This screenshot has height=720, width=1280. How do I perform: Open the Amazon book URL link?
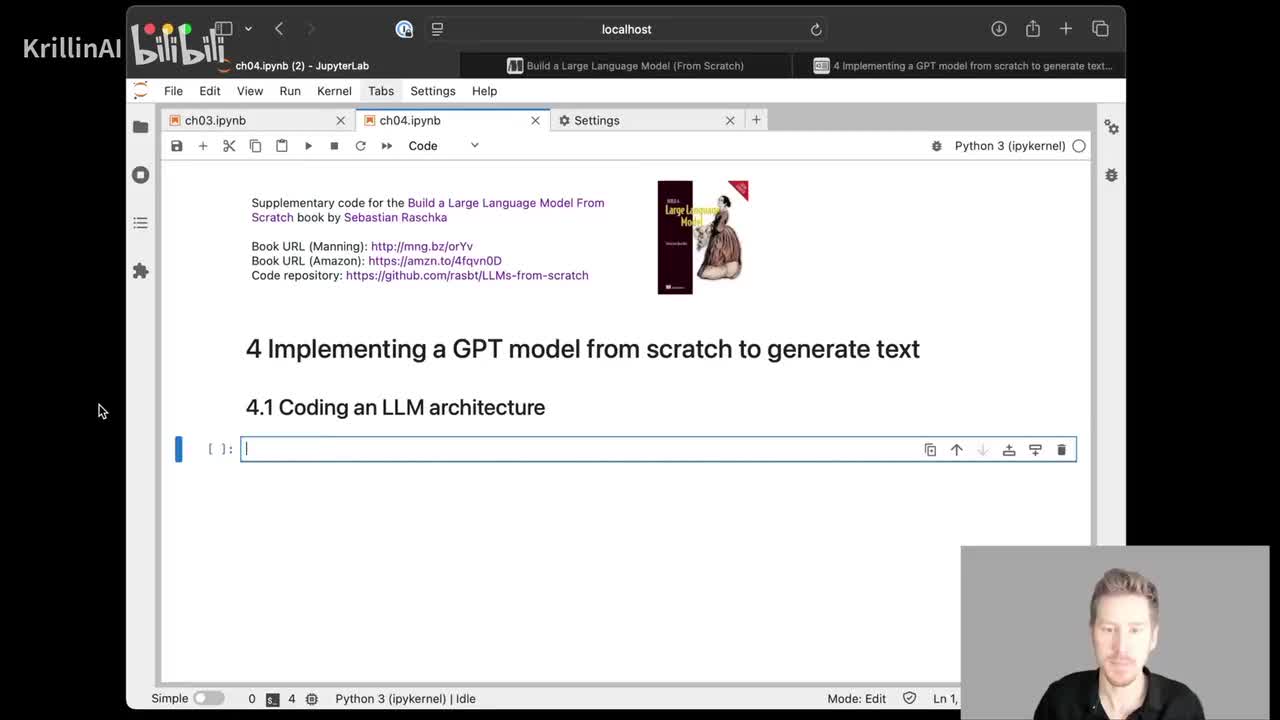tap(435, 261)
